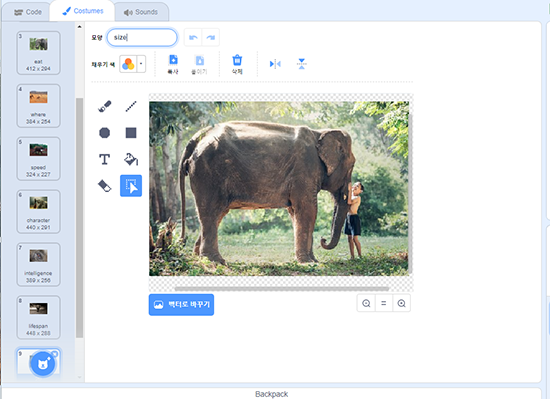
Task: Select the Line tool
Action: point(131,106)
